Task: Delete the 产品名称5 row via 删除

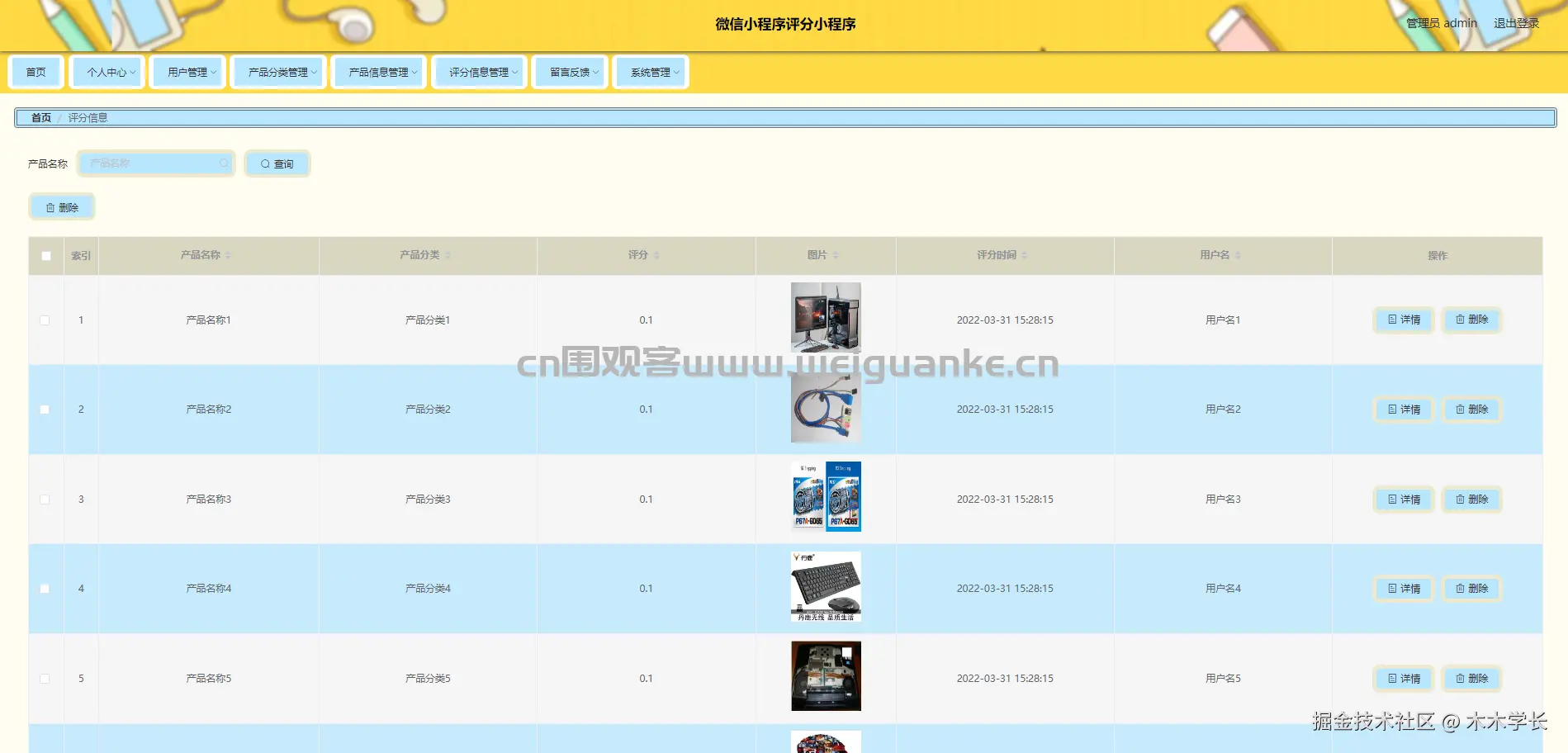Action: tap(1471, 679)
